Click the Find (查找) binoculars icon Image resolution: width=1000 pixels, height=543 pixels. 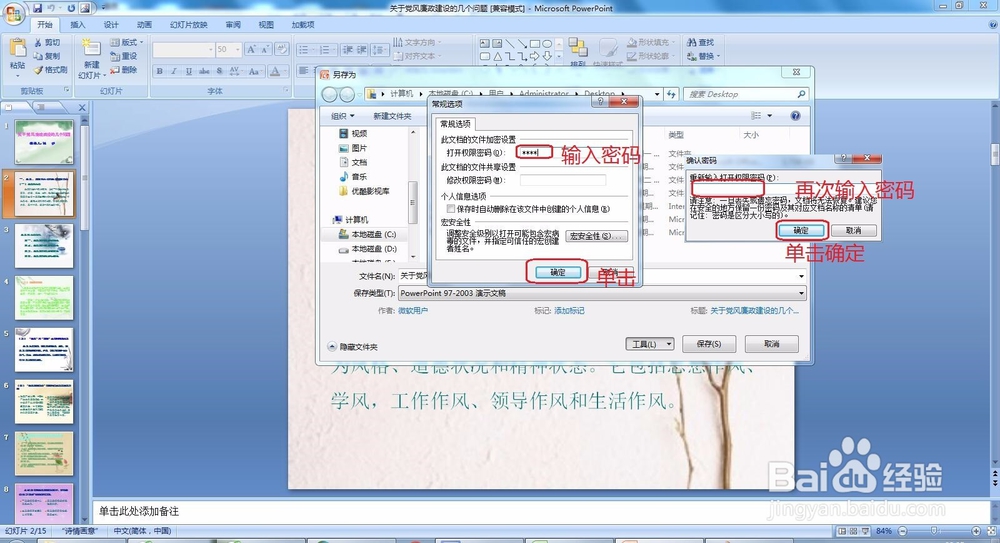[x=691, y=42]
